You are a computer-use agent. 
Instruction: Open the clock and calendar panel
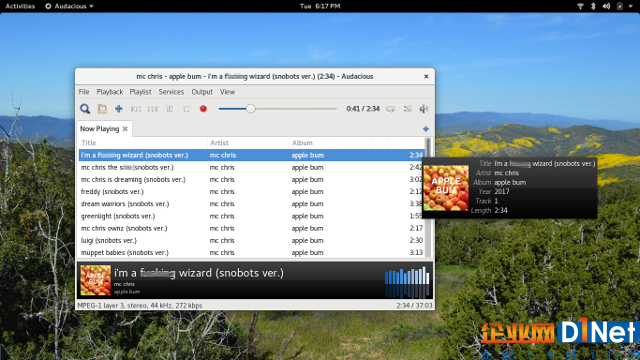pos(320,6)
